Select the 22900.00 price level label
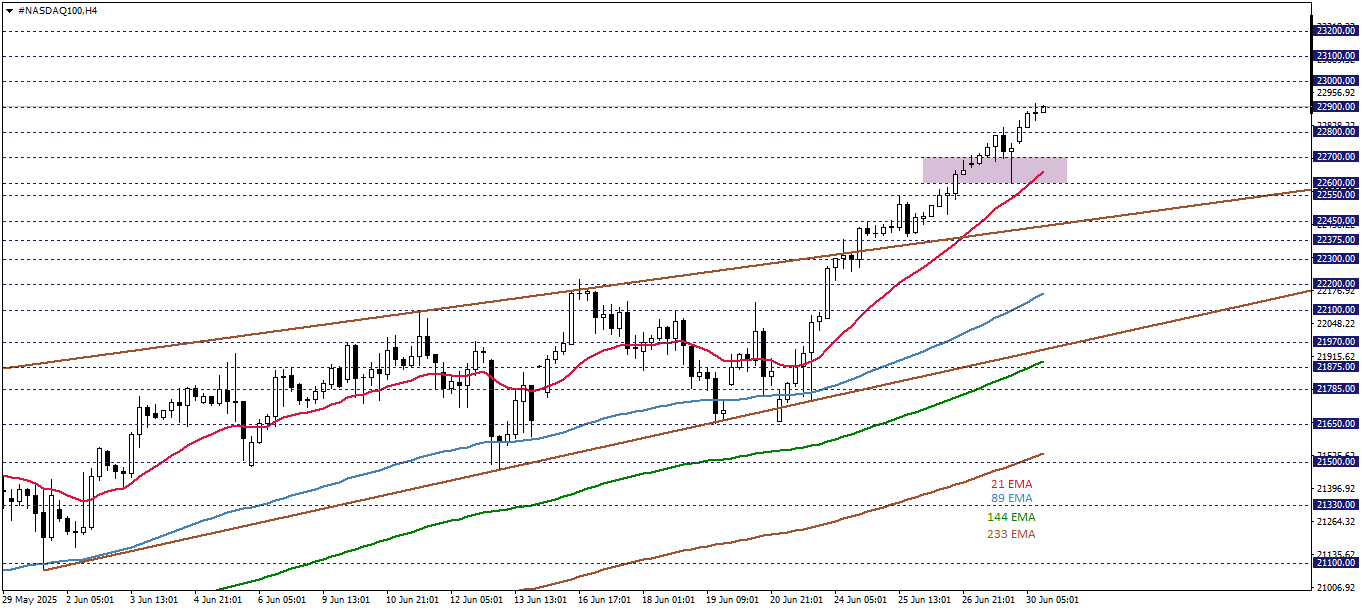Viewport: 1362px width, 611px height. pos(1336,107)
